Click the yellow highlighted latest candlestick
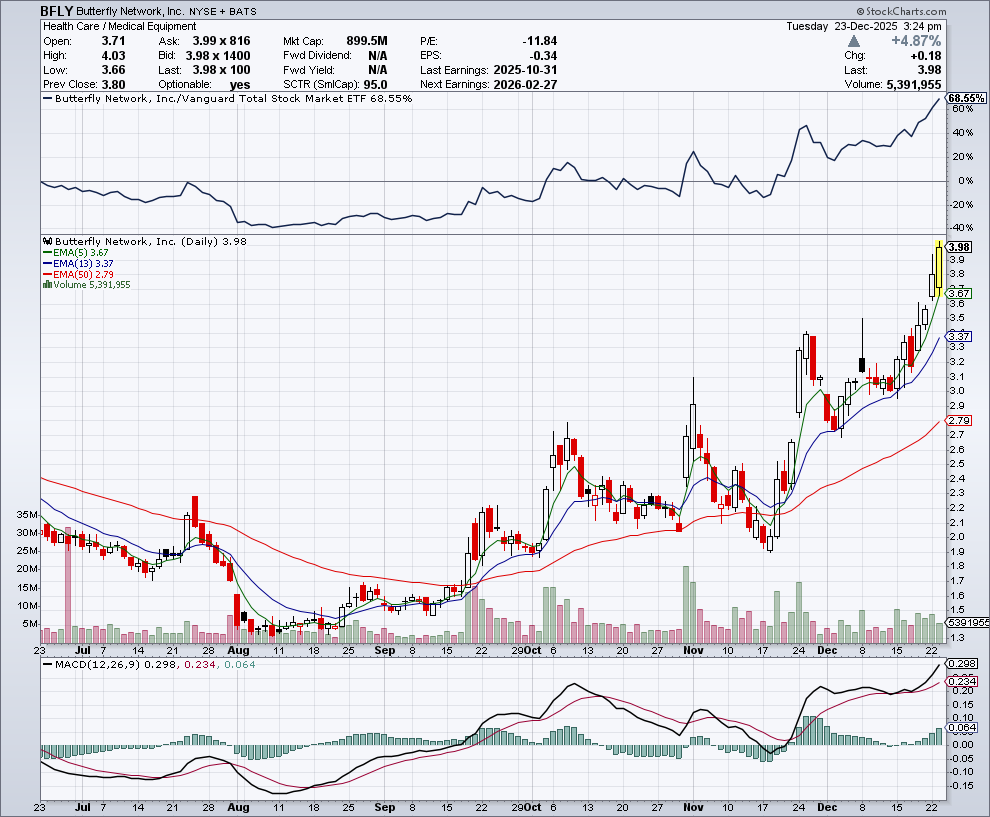The width and height of the screenshot is (990, 817). point(939,268)
